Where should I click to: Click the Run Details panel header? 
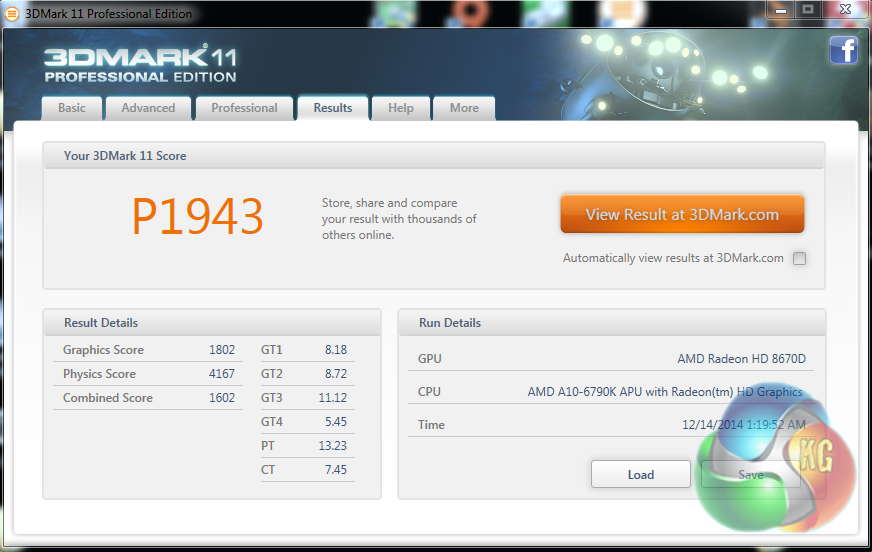612,322
